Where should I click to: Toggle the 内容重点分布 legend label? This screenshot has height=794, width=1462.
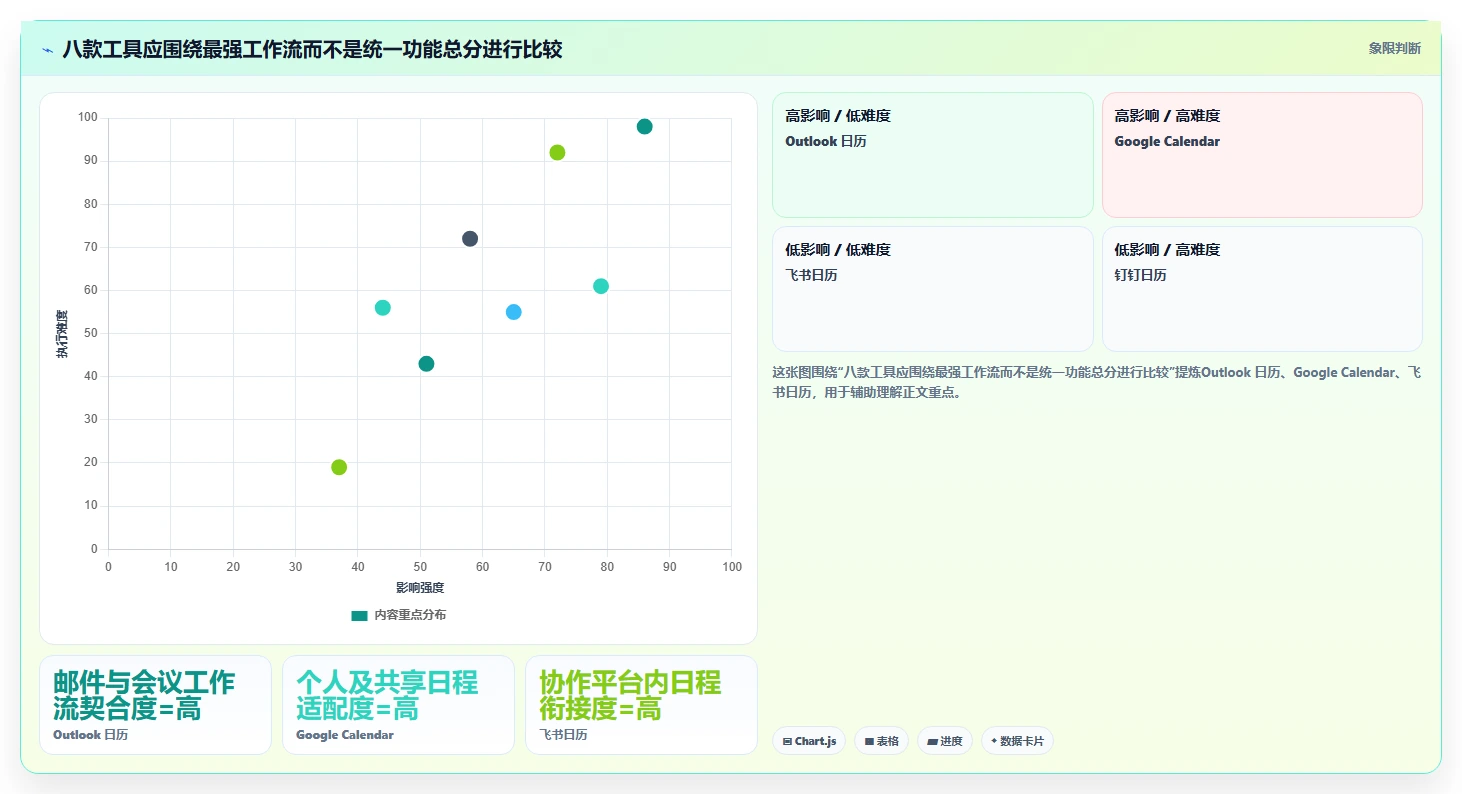coord(410,615)
